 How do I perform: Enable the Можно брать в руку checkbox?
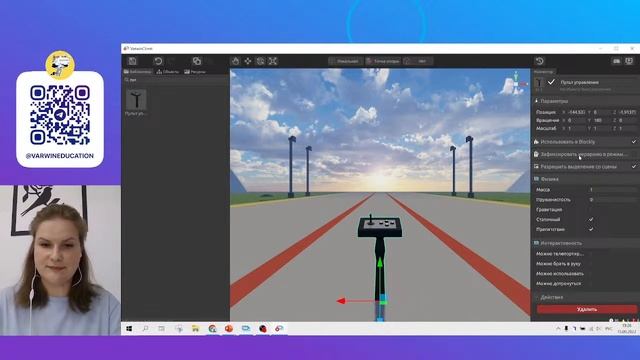point(591,264)
